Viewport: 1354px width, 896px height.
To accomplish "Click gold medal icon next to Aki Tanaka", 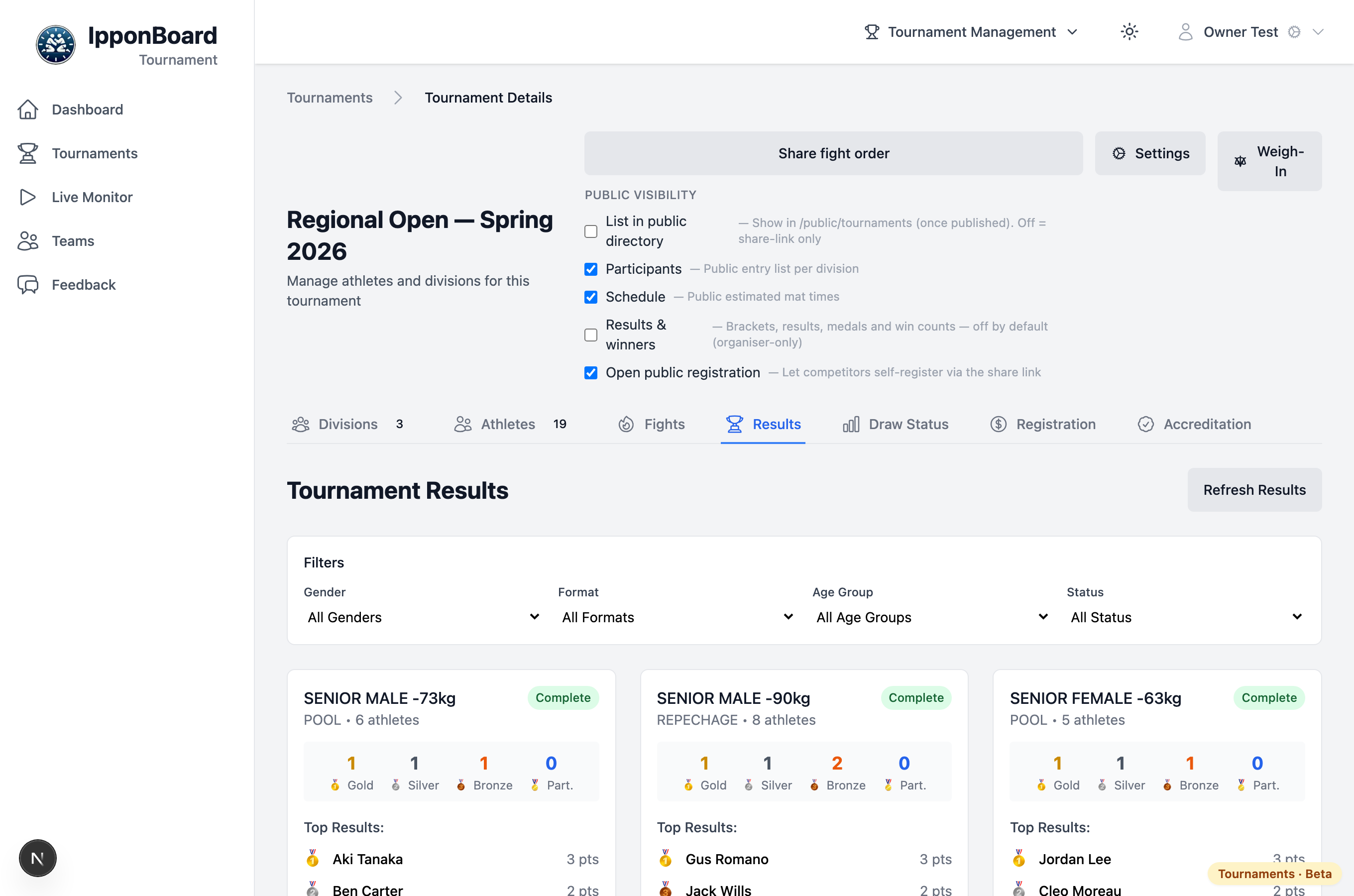I will coord(313,858).
